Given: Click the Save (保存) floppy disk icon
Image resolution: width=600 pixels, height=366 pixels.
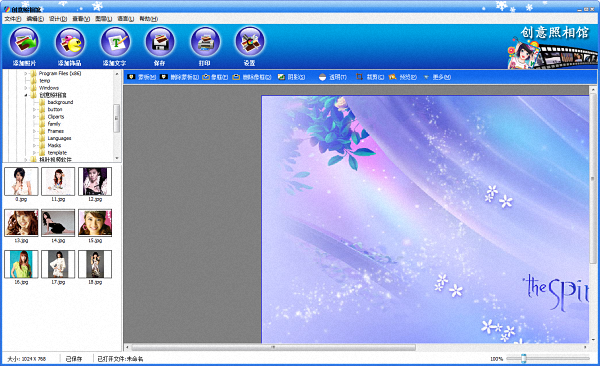Looking at the screenshot, I should 160,42.
